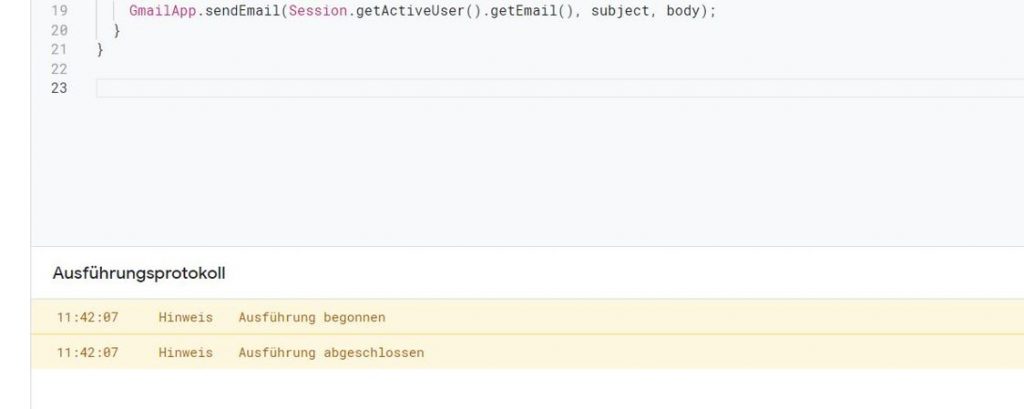This screenshot has height=409, width=1024.
Task: Click line number 23 in the gutter
Action: (58, 89)
